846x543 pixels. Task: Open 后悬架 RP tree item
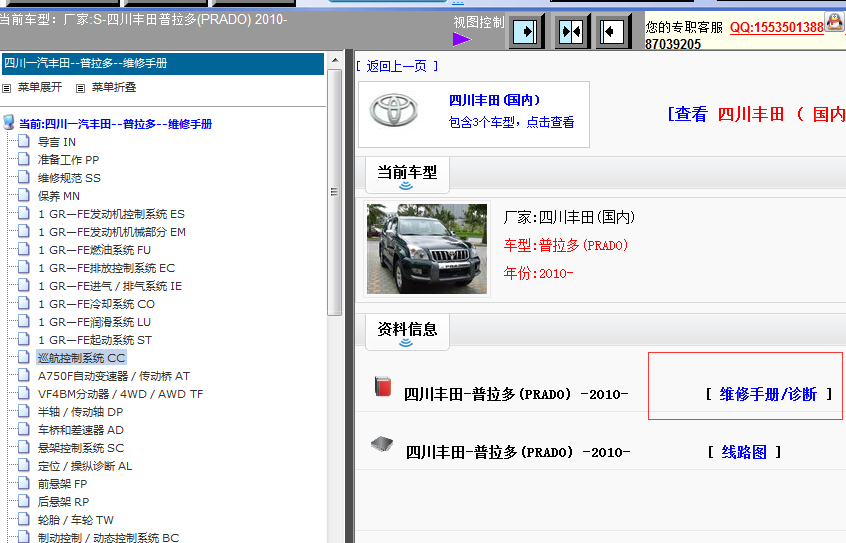(x=63, y=502)
